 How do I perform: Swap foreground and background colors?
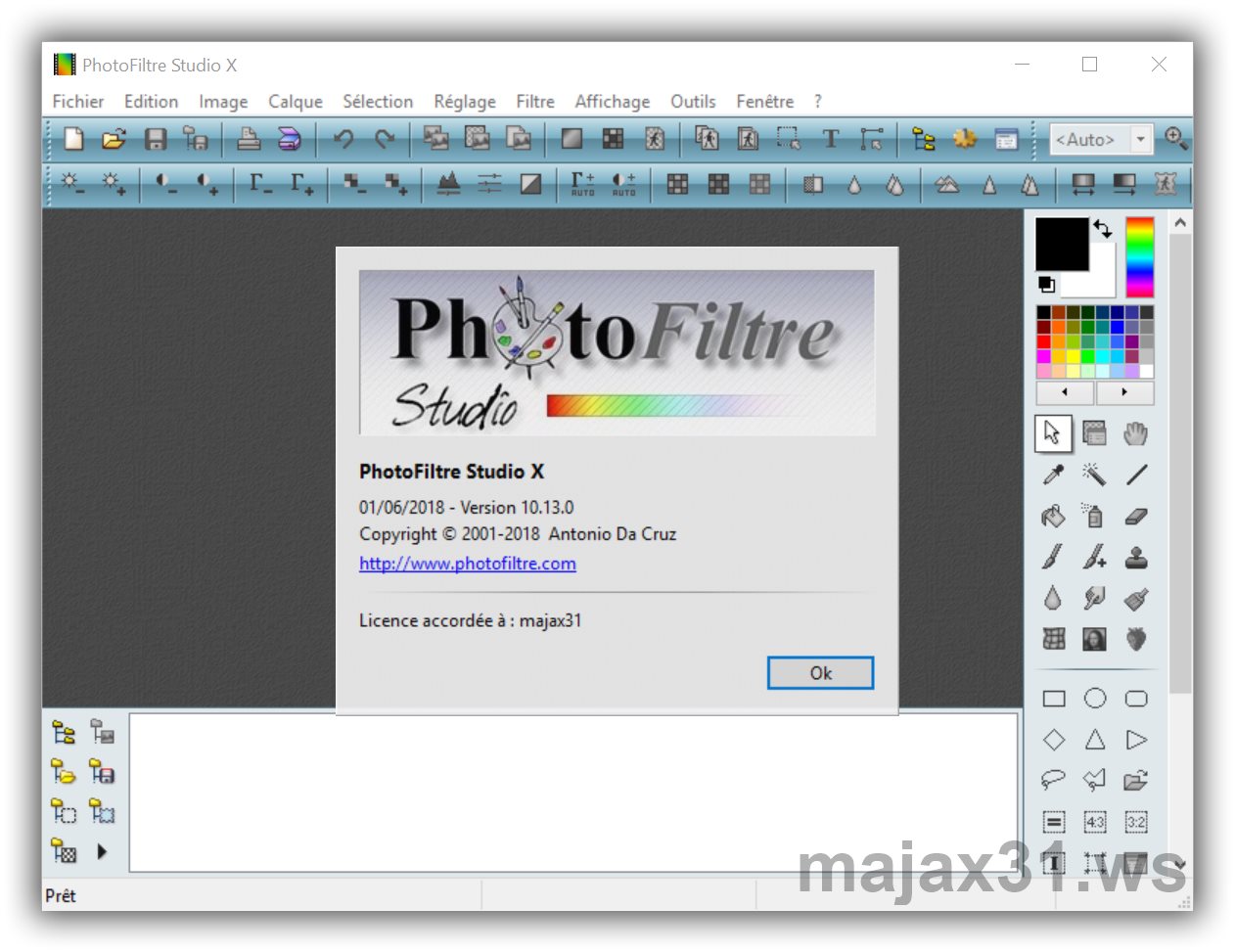[x=1103, y=229]
